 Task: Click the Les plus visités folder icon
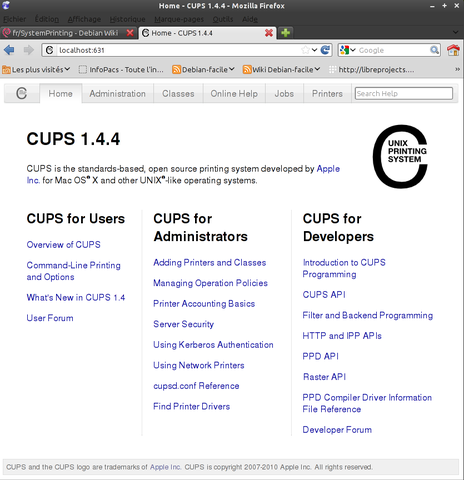(x=6, y=70)
